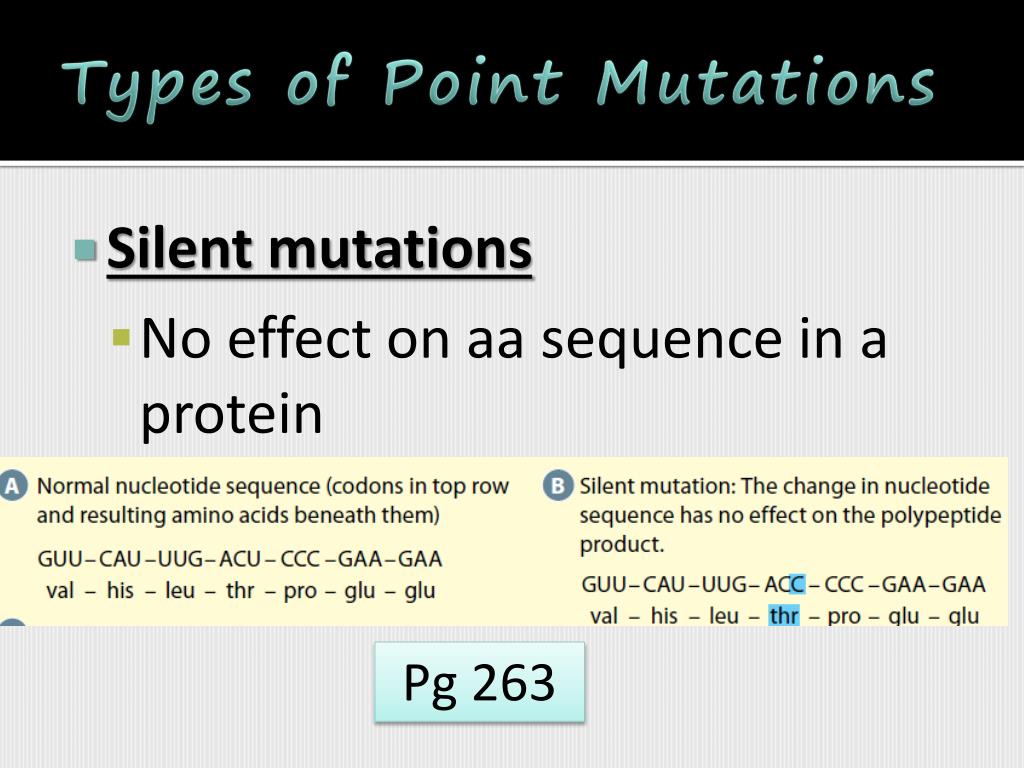Click the CCC codon in panel B
Screen dimensions: 1024x768
coord(846,584)
